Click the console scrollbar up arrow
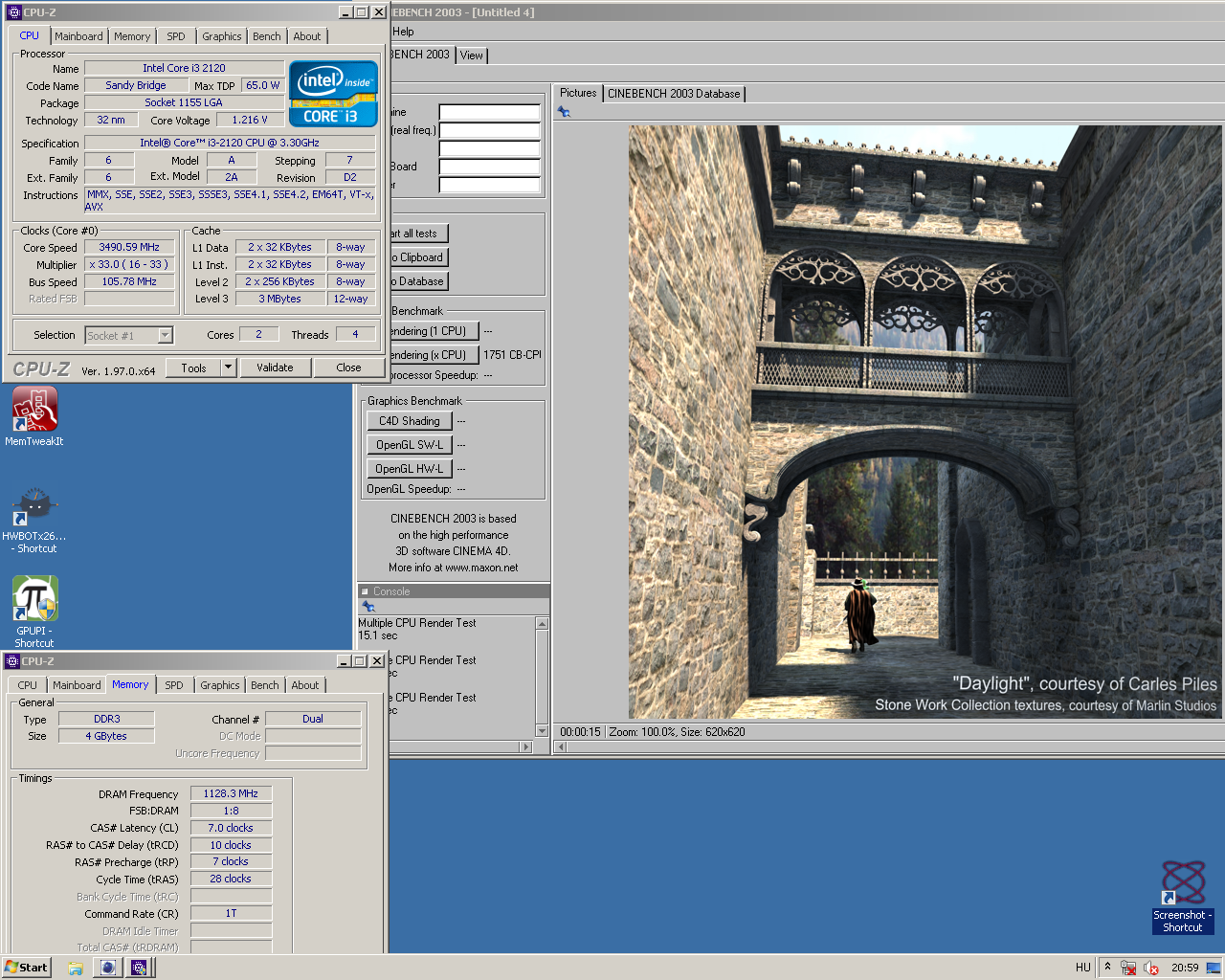The image size is (1225, 980). 542,624
